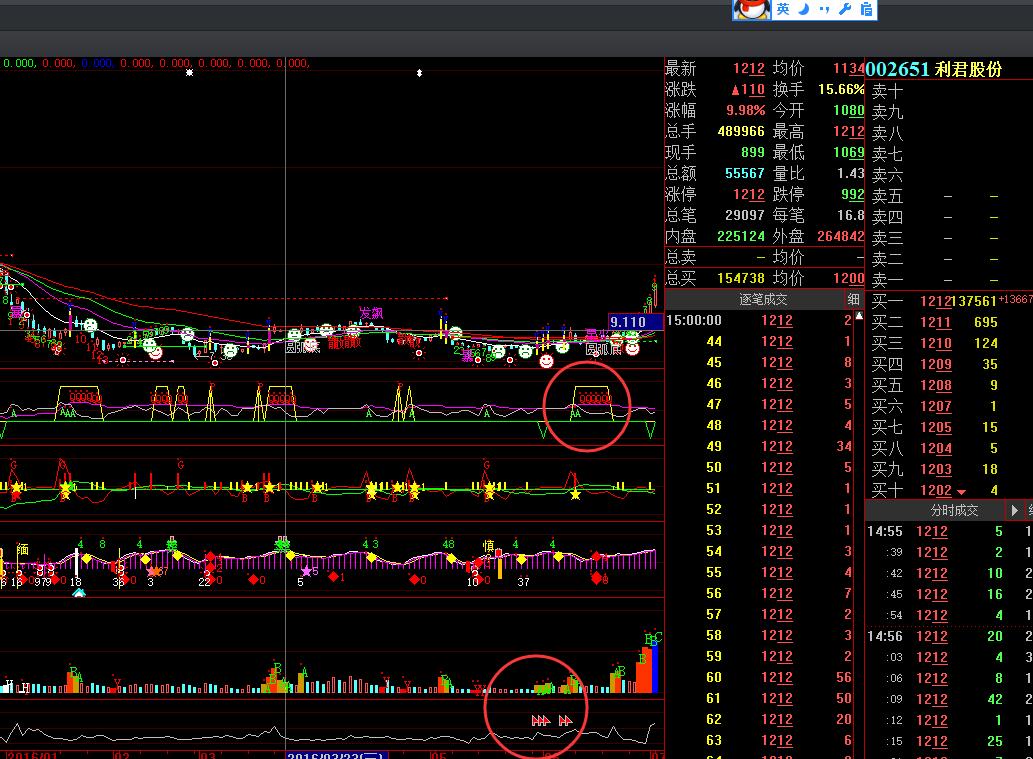Click the red down triangle beside 买十 price
The image size is (1033, 759).
pyautogui.click(x=961, y=492)
